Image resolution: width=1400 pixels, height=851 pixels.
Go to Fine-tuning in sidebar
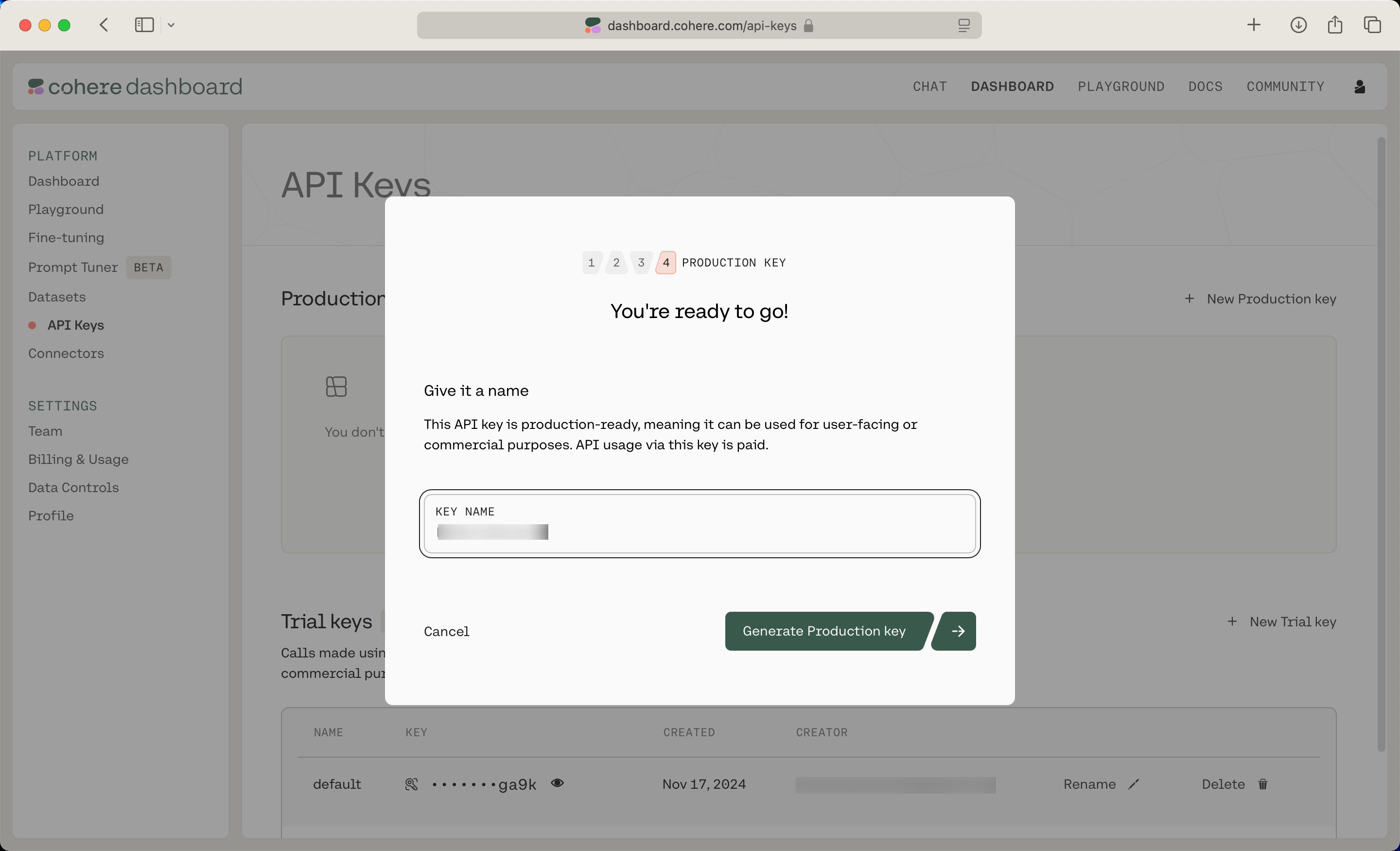(x=67, y=238)
